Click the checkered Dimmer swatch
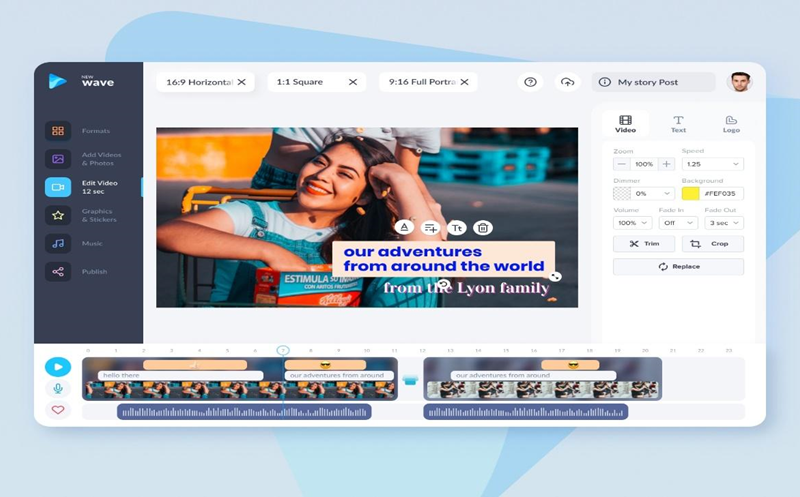The height and width of the screenshot is (497, 800). (x=621, y=193)
